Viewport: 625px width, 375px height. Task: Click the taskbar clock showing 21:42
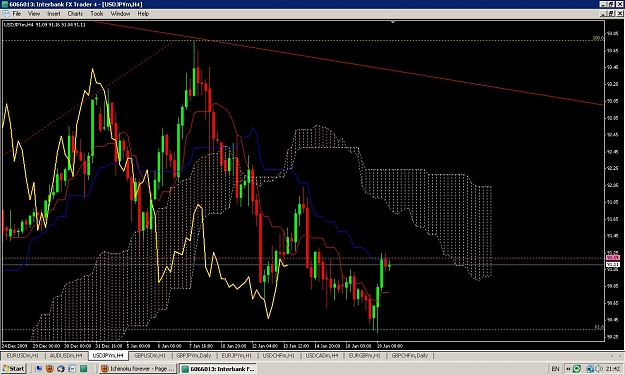click(613, 369)
